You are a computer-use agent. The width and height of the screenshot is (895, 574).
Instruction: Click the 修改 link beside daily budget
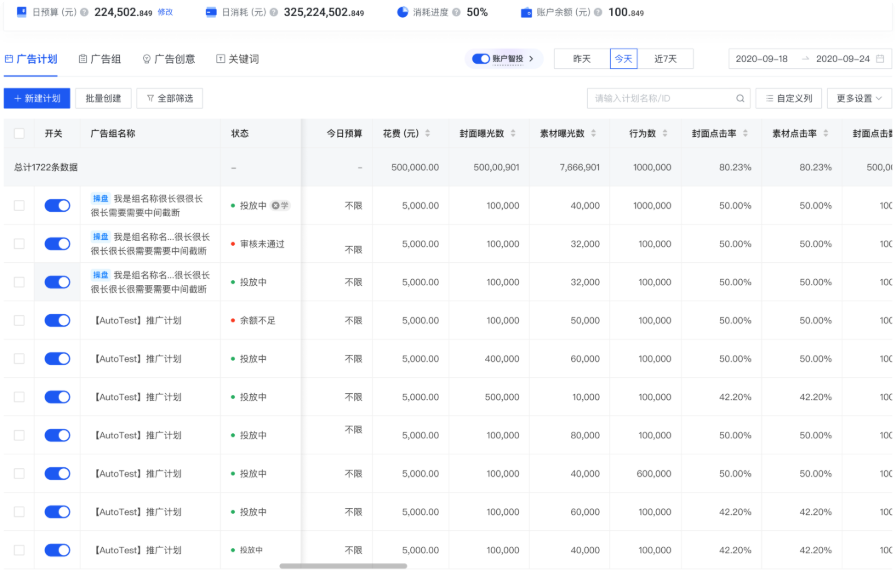click(x=165, y=12)
